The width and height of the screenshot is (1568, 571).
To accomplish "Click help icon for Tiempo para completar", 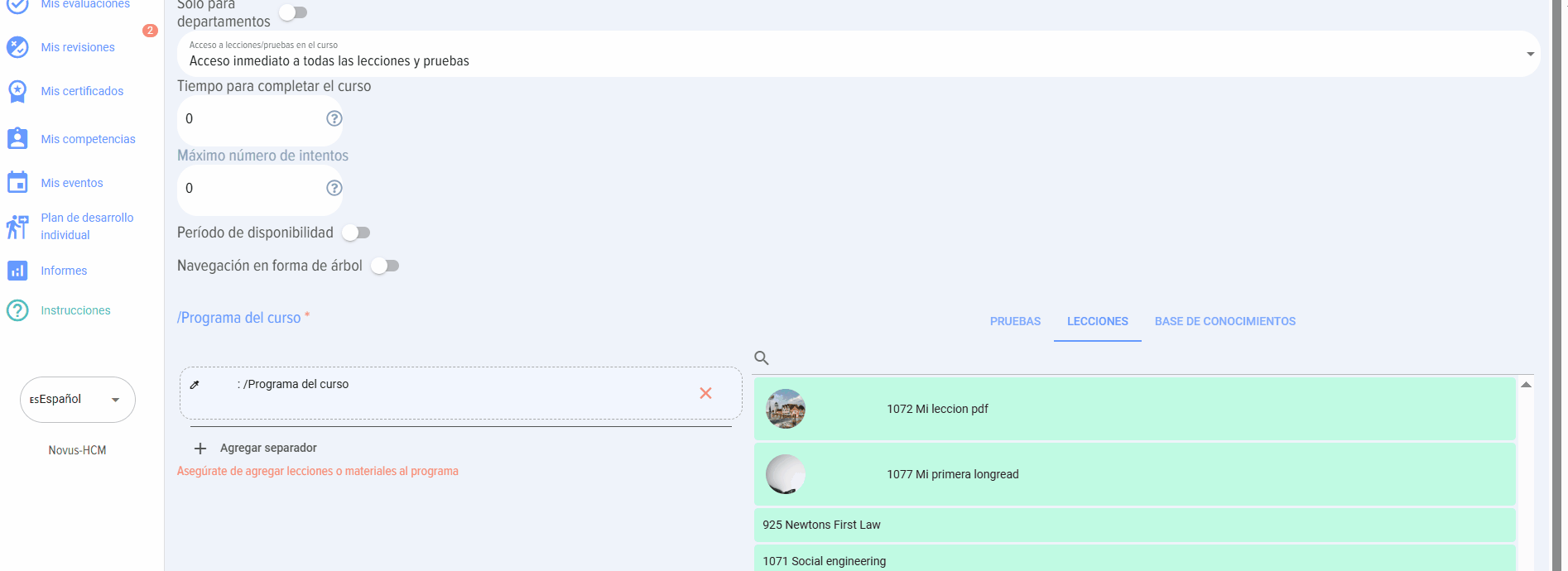I will pos(334,118).
